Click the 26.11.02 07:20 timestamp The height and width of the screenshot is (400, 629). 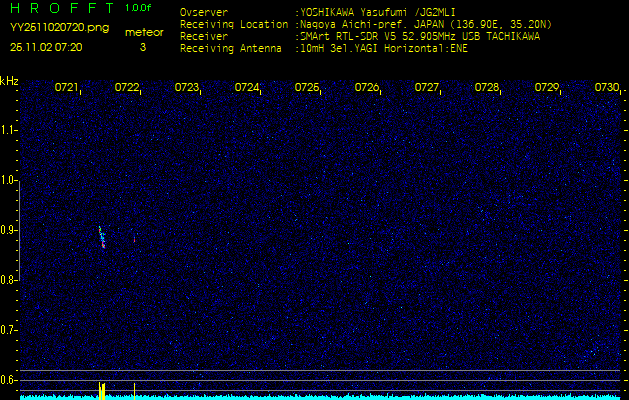tap(46, 47)
